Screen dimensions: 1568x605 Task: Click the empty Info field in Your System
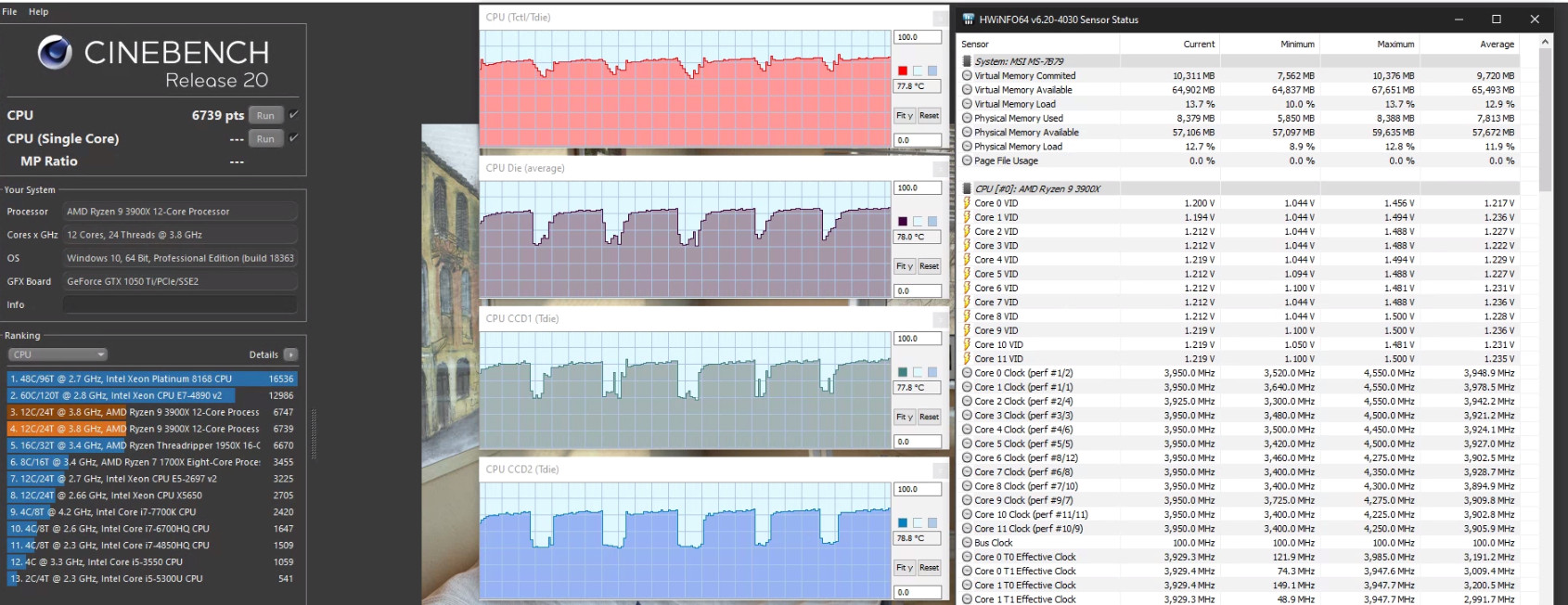[180, 304]
